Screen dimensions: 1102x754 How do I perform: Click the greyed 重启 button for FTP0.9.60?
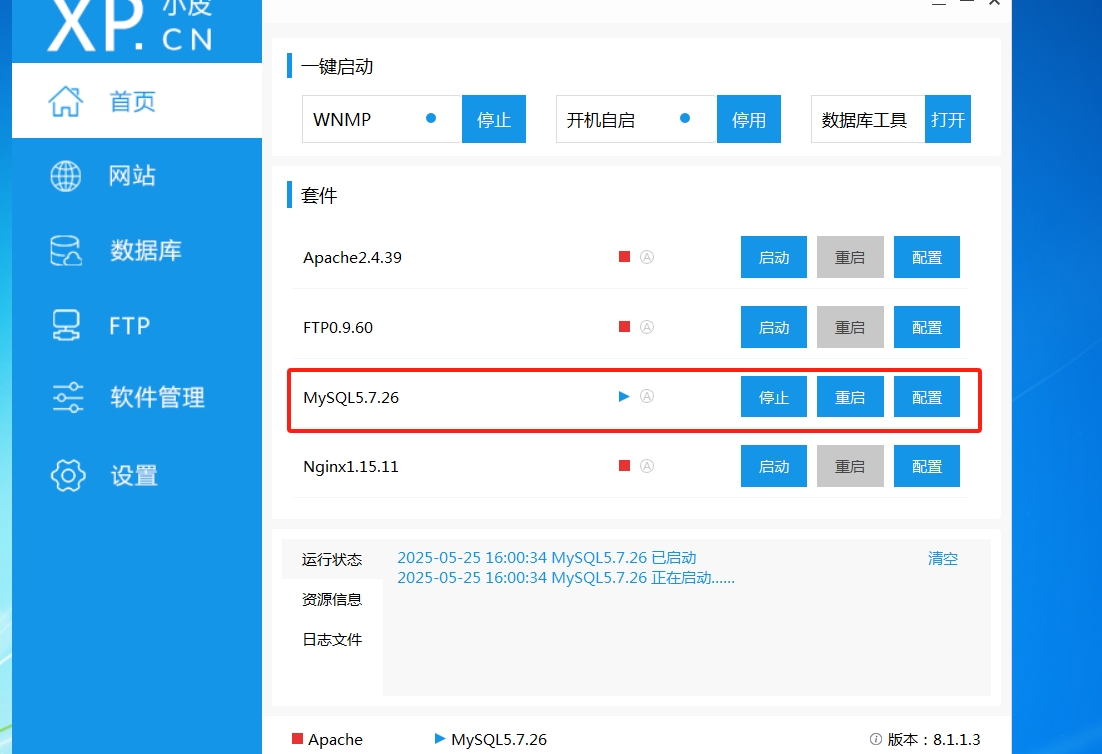point(850,327)
